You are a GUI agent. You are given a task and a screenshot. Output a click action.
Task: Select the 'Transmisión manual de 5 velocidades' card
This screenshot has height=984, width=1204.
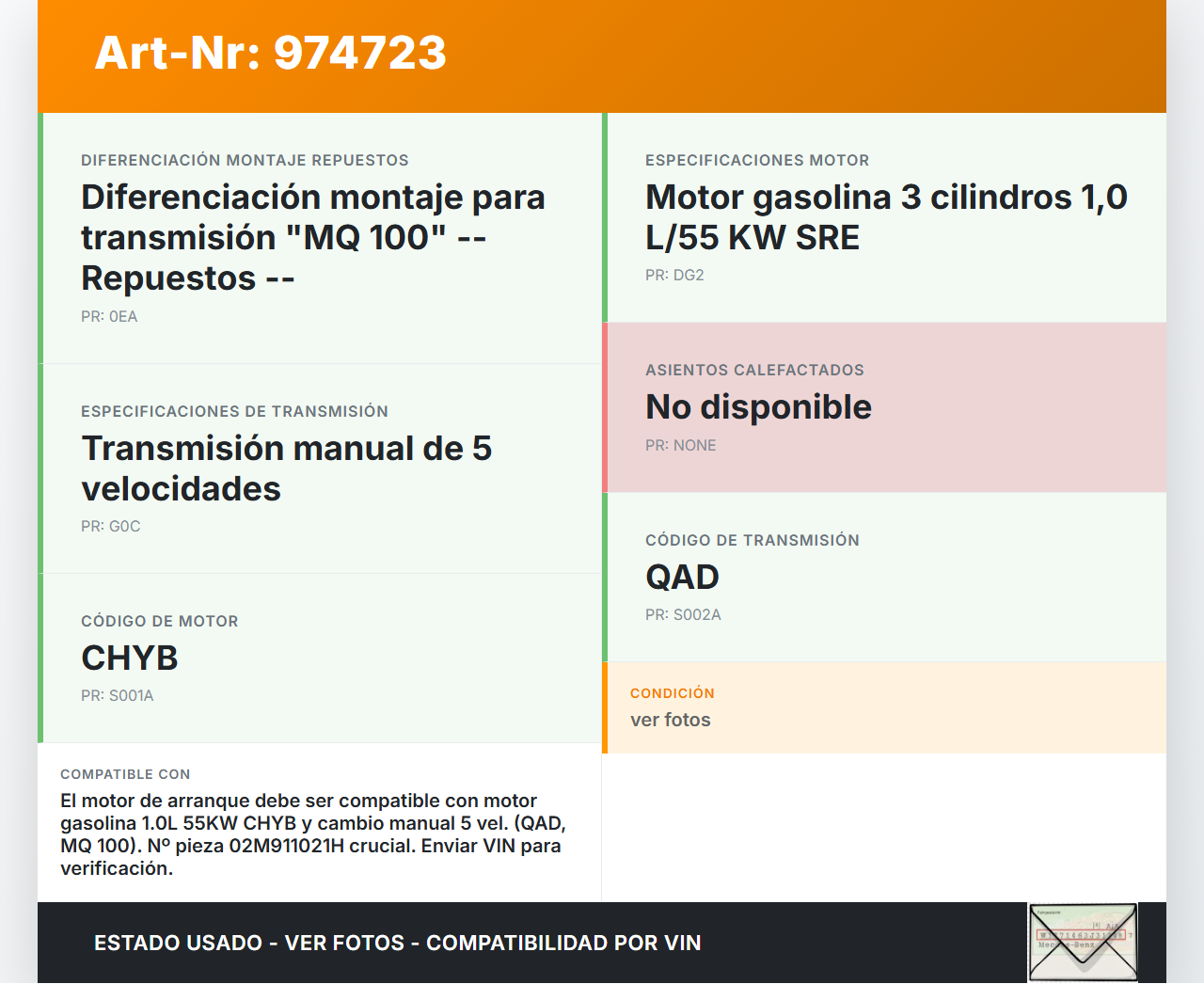pos(320,468)
